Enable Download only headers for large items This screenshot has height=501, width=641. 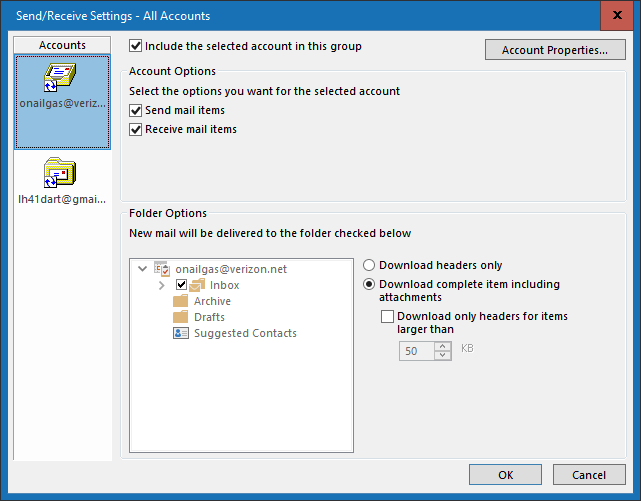tap(388, 317)
